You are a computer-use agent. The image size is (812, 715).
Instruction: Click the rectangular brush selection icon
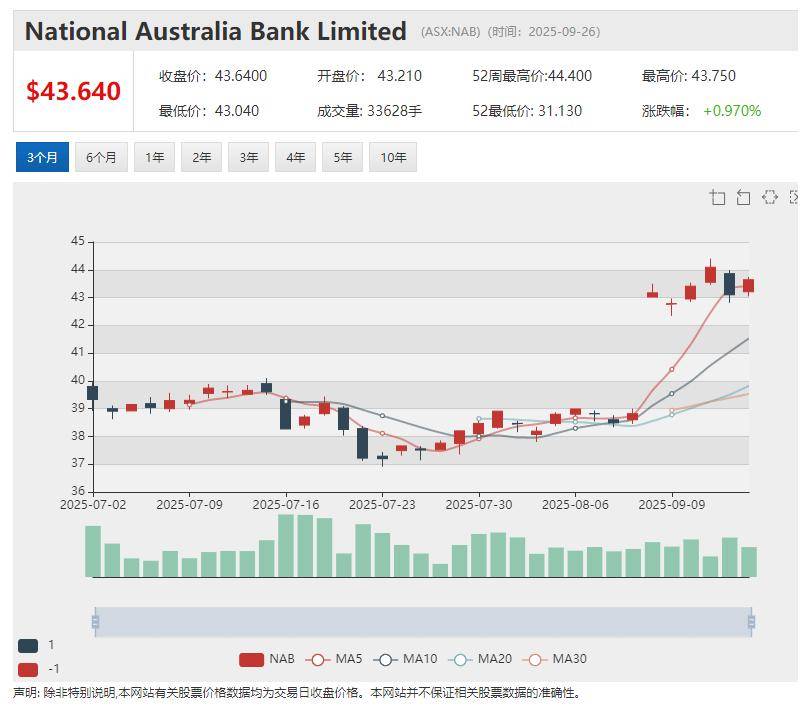point(769,197)
